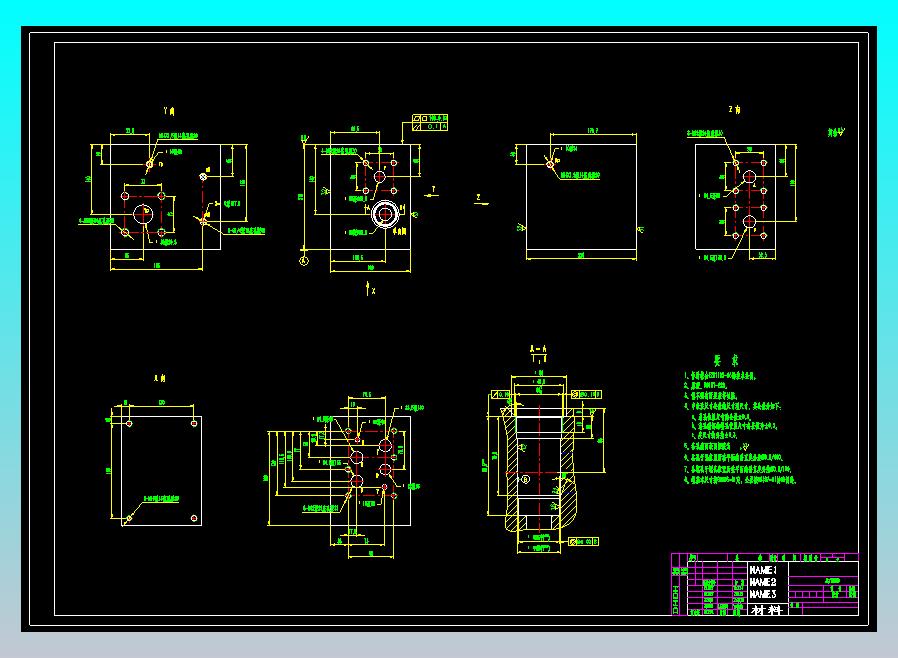Select the NAME2 text in title block
Screen dimensions: 898x658
point(763,582)
